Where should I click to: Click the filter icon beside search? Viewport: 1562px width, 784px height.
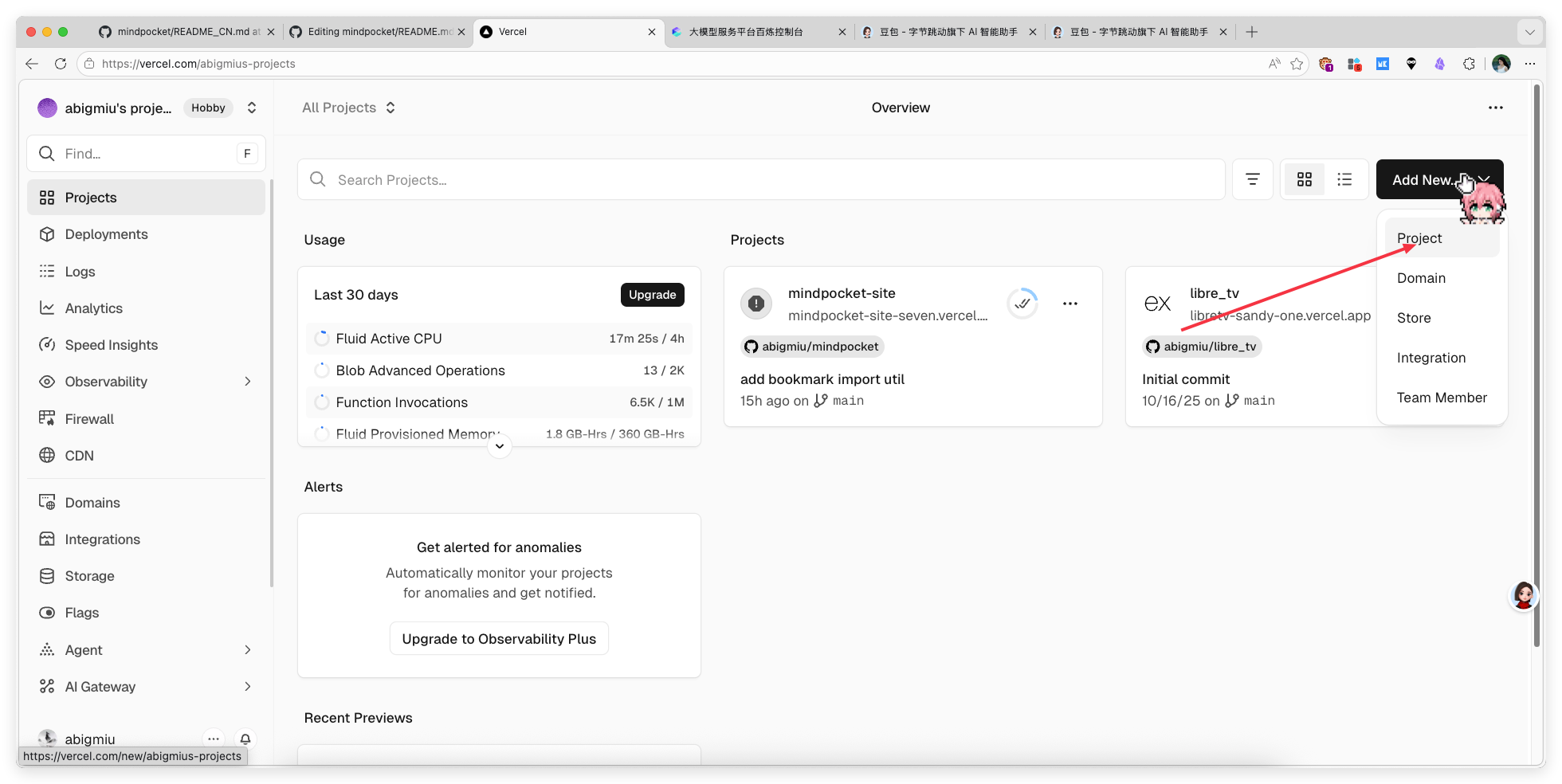[x=1252, y=180]
